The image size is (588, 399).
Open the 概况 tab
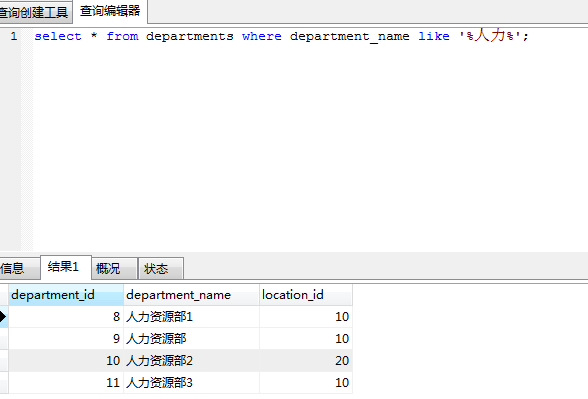114,268
